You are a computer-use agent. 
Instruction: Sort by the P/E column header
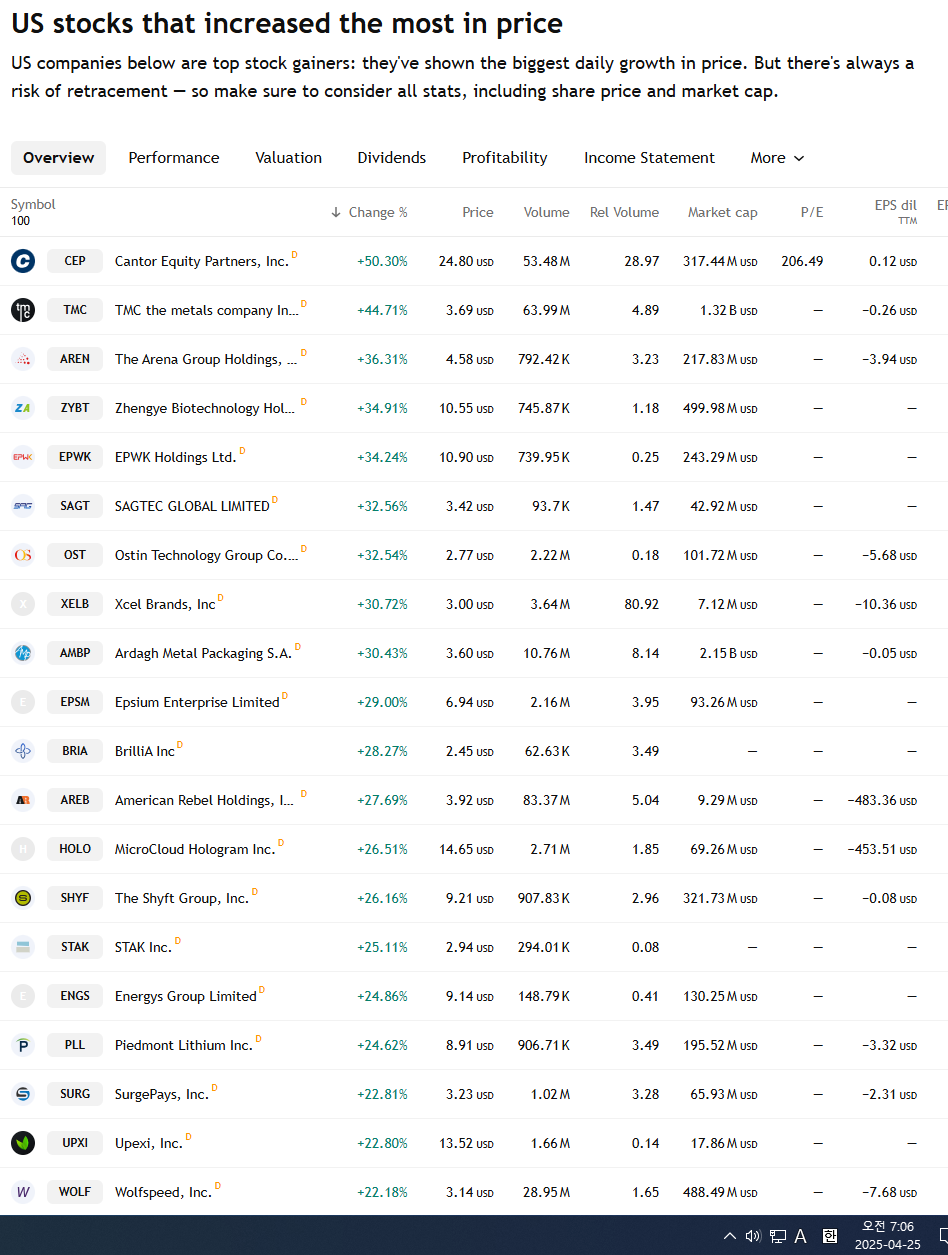(812, 212)
